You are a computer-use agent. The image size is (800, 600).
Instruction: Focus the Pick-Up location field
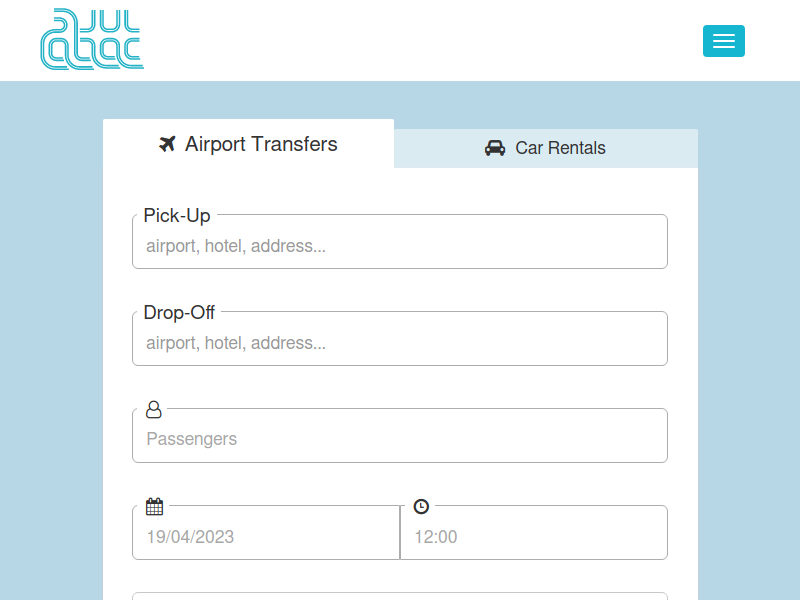(400, 246)
